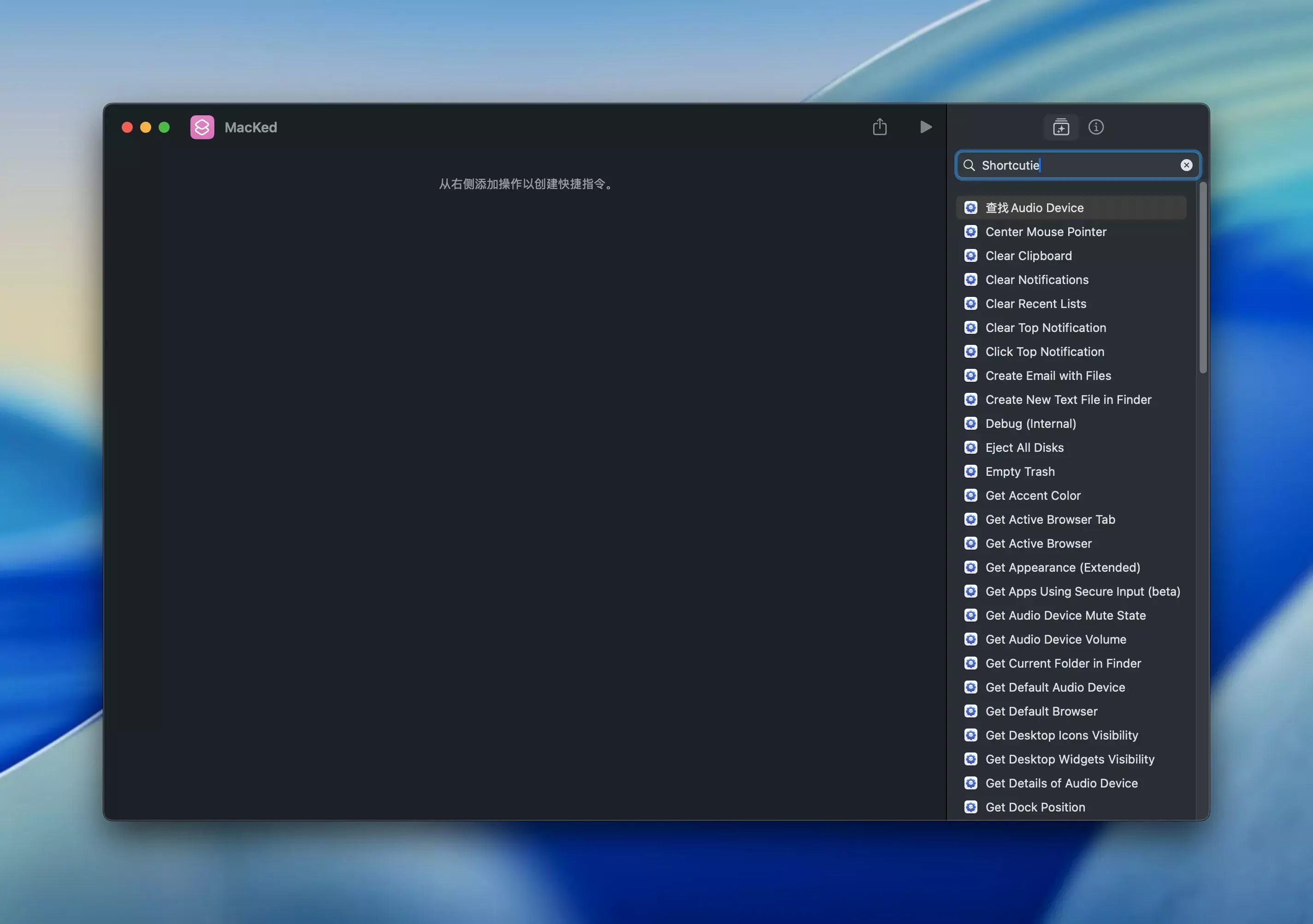Click the Debug (Internal) action icon
The image size is (1313, 924).
(x=970, y=424)
